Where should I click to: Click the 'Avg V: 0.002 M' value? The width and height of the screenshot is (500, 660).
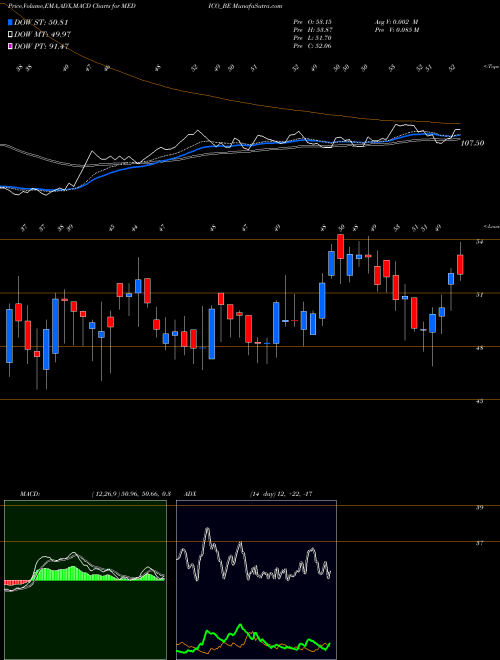[396, 22]
